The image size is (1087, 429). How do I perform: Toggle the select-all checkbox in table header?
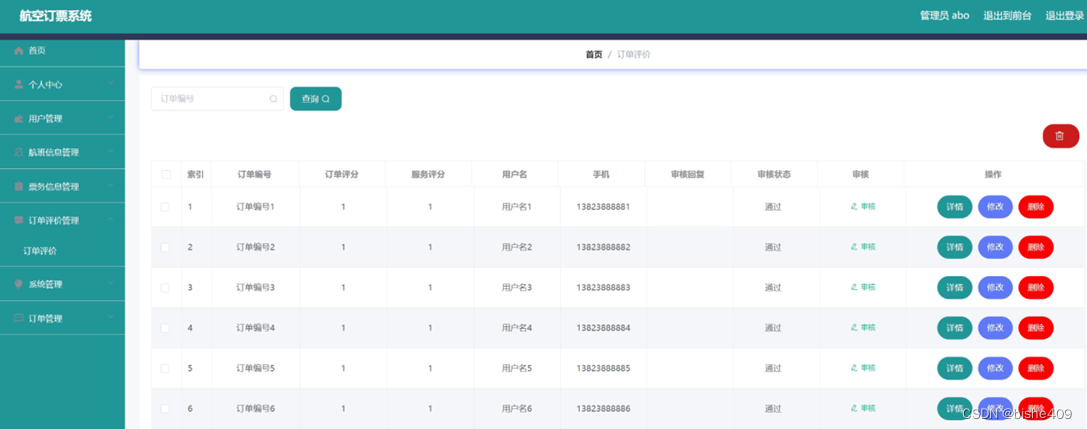coord(166,175)
